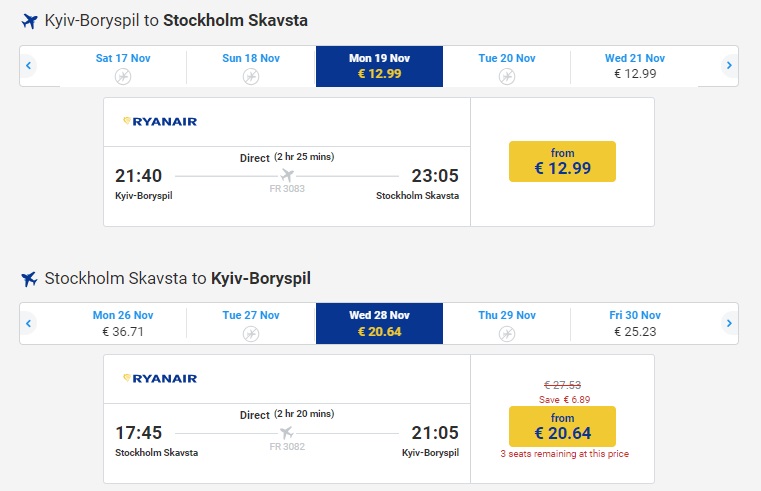Viewport: 761px width, 491px height.
Task: Show earlier return dates with left arrow
Action: 29,323
